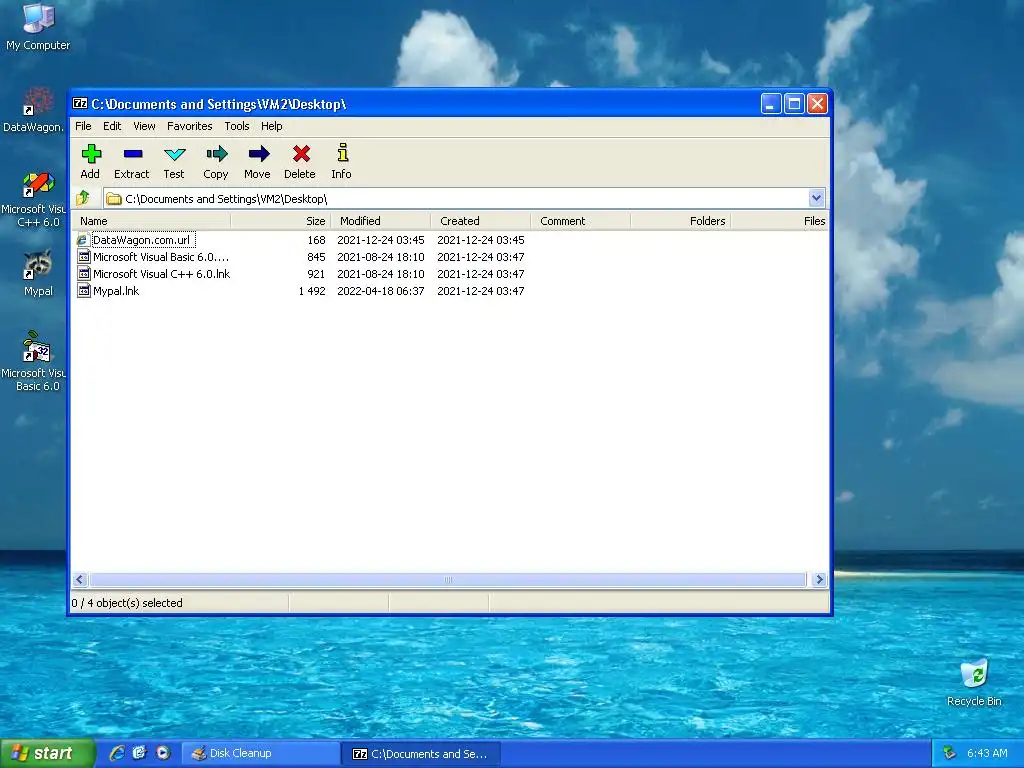Open the Help menu
Viewport: 1024px width, 768px height.
coord(272,126)
